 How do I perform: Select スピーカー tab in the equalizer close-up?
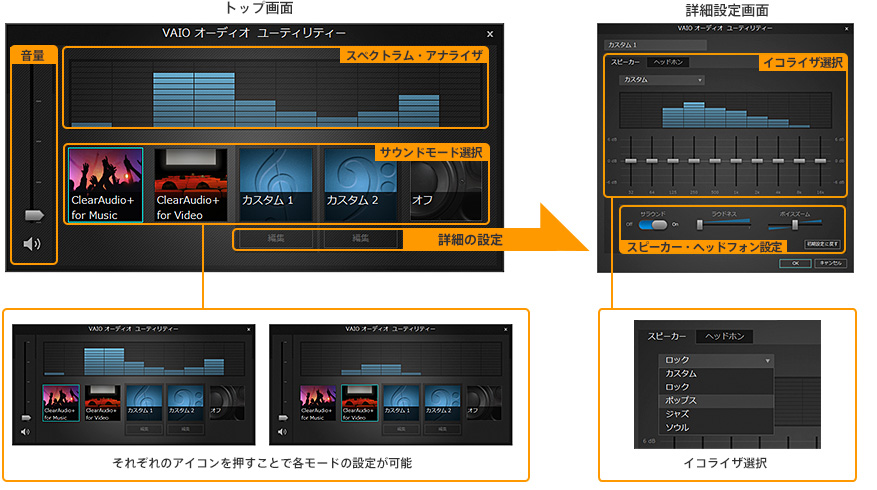[667, 336]
